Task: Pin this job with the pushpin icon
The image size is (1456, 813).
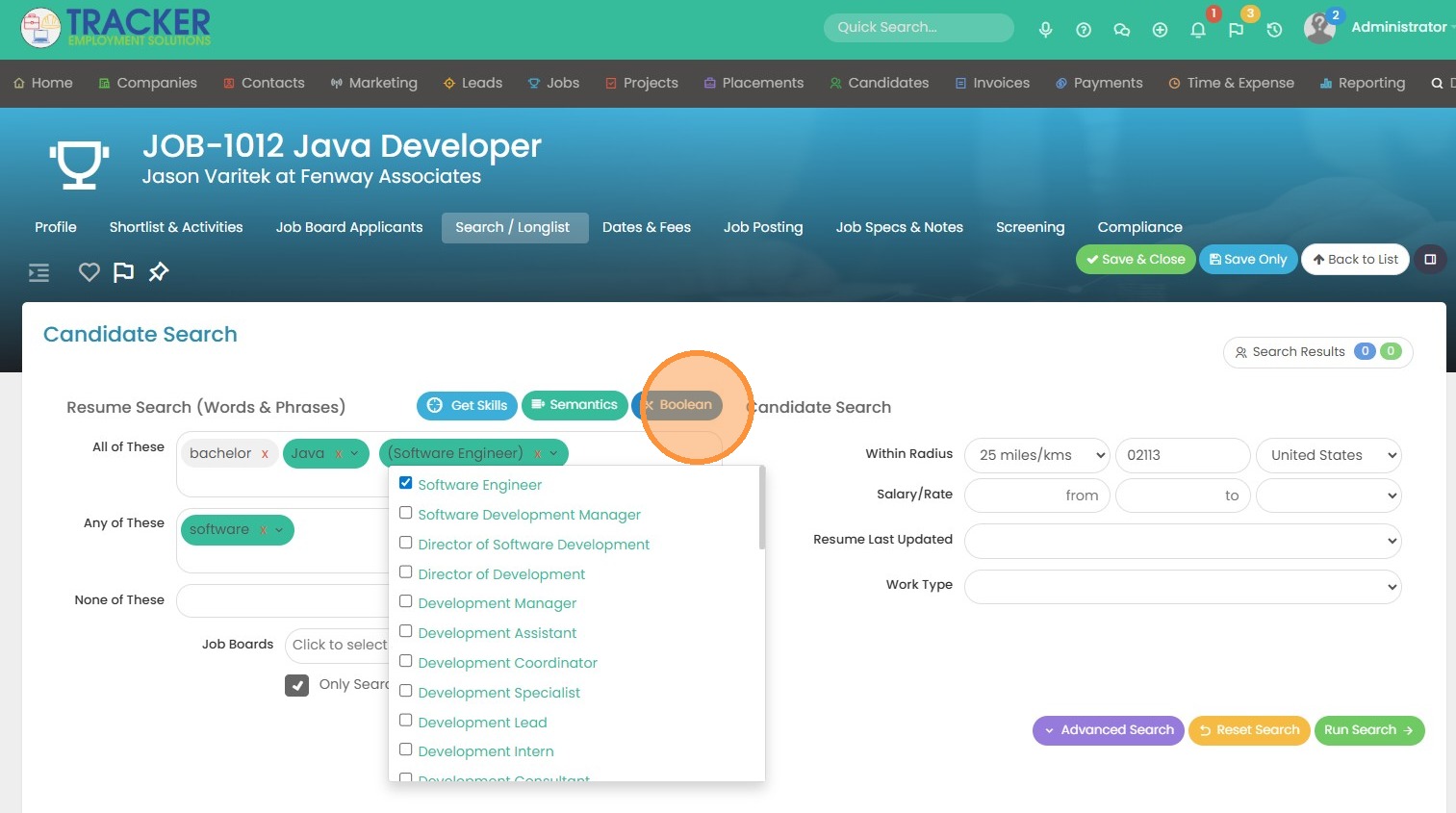Action: point(159,272)
